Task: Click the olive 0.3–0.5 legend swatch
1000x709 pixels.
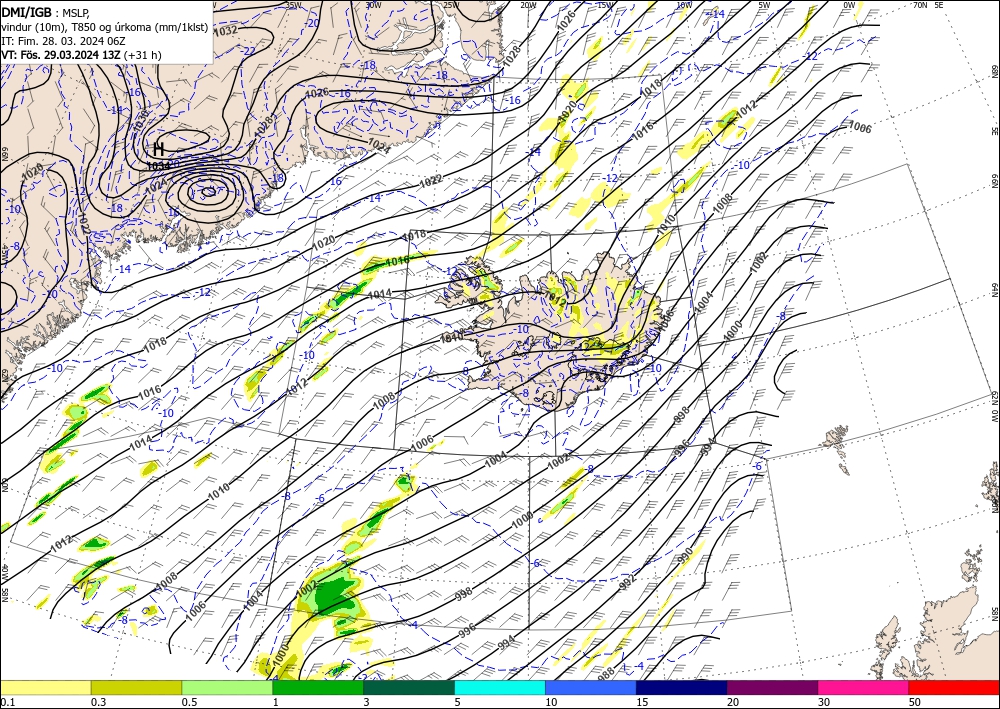Action: click(x=136, y=687)
